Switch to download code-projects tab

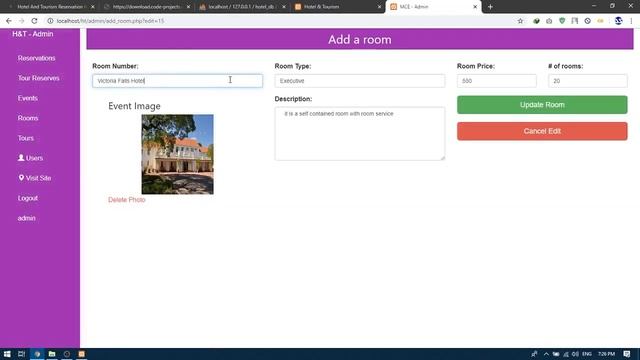click(145, 7)
